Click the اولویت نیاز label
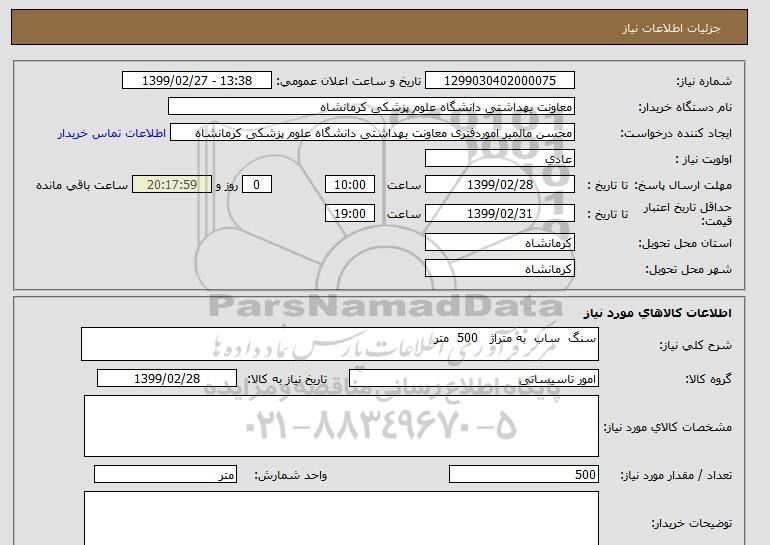 pos(704,159)
